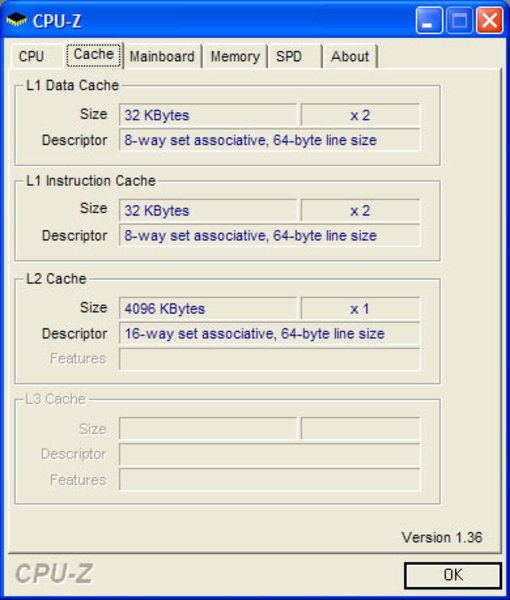
Task: Click the L1 Instruction Cache descriptor field
Action: click(x=270, y=235)
